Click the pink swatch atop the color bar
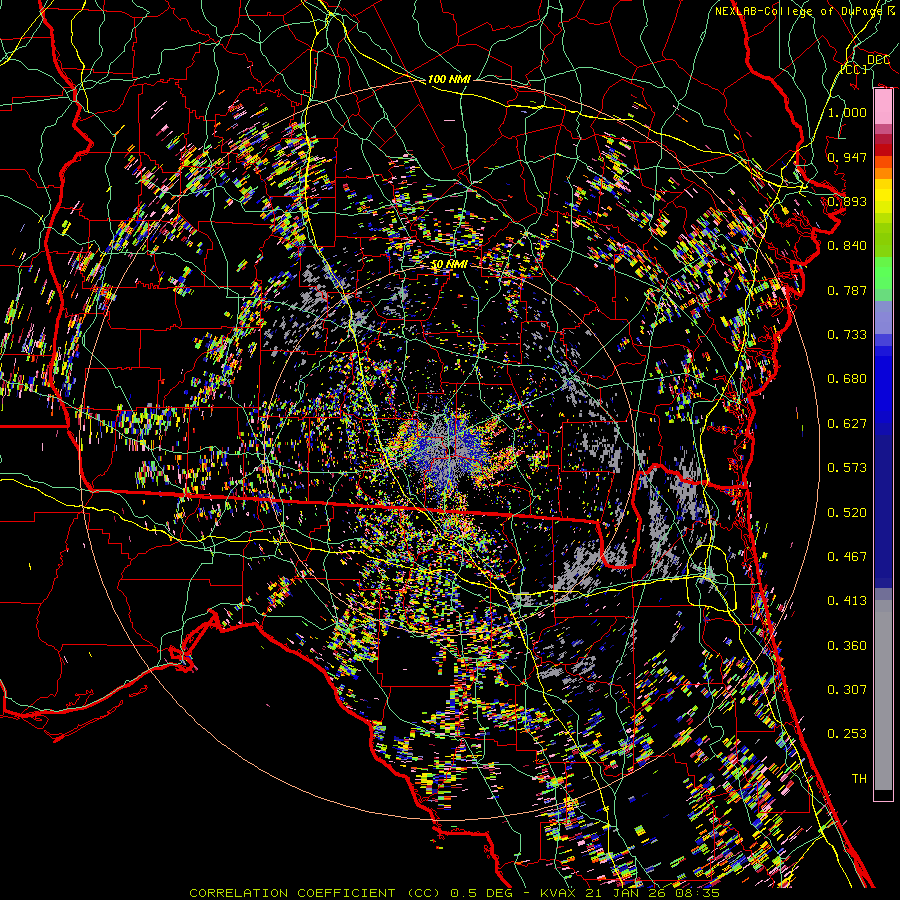900x900 pixels. pos(883,100)
